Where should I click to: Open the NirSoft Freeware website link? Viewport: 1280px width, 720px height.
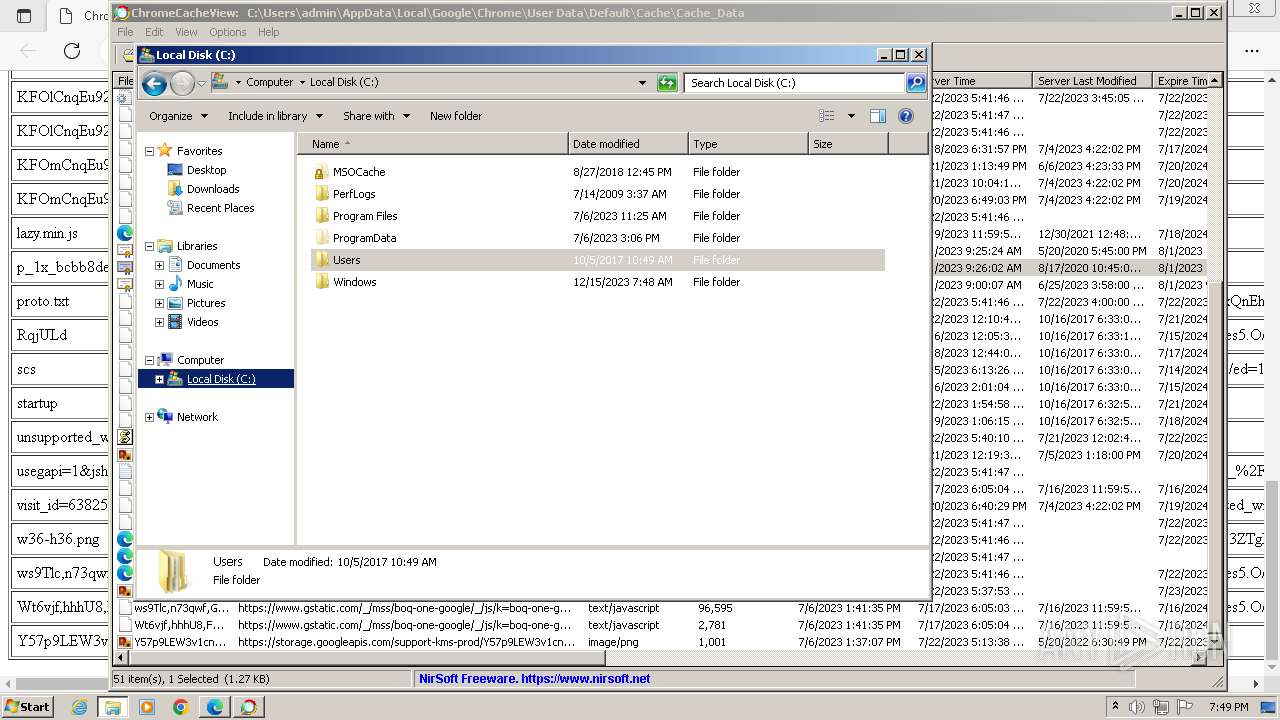point(535,678)
